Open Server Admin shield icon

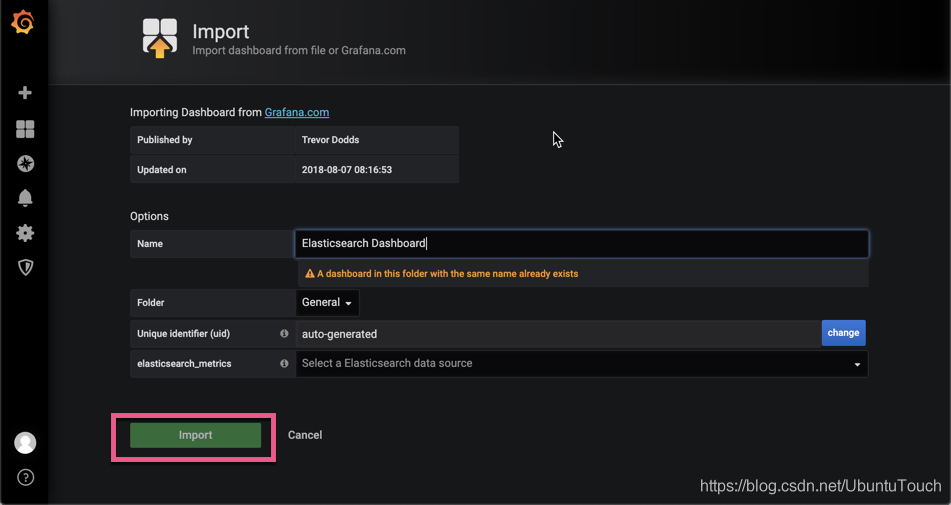25,267
